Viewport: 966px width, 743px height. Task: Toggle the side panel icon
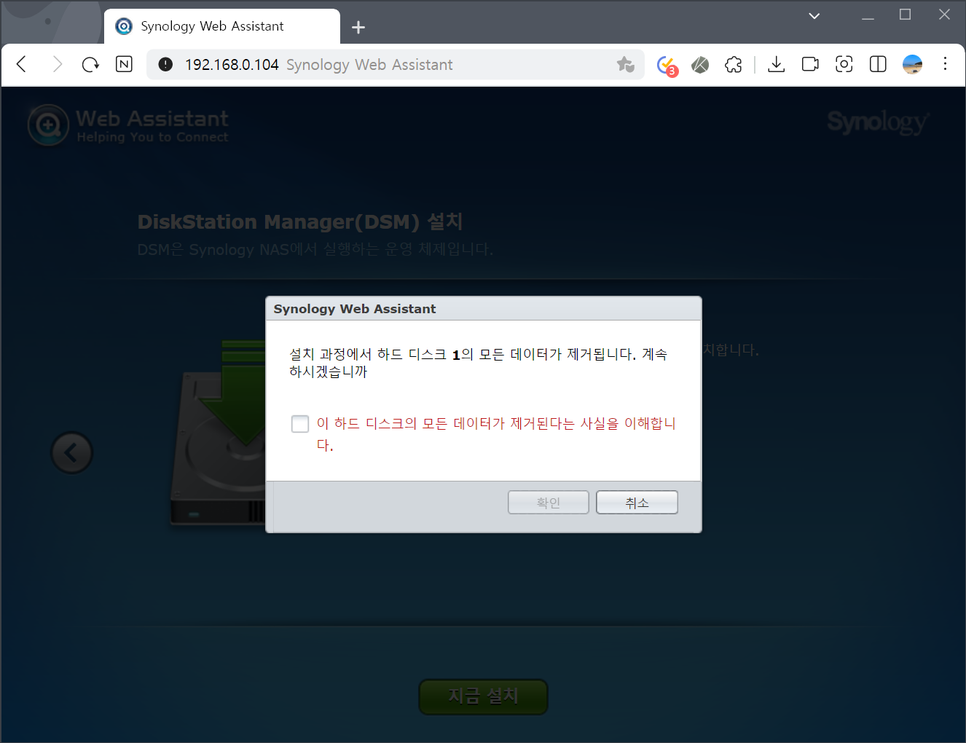coord(878,64)
